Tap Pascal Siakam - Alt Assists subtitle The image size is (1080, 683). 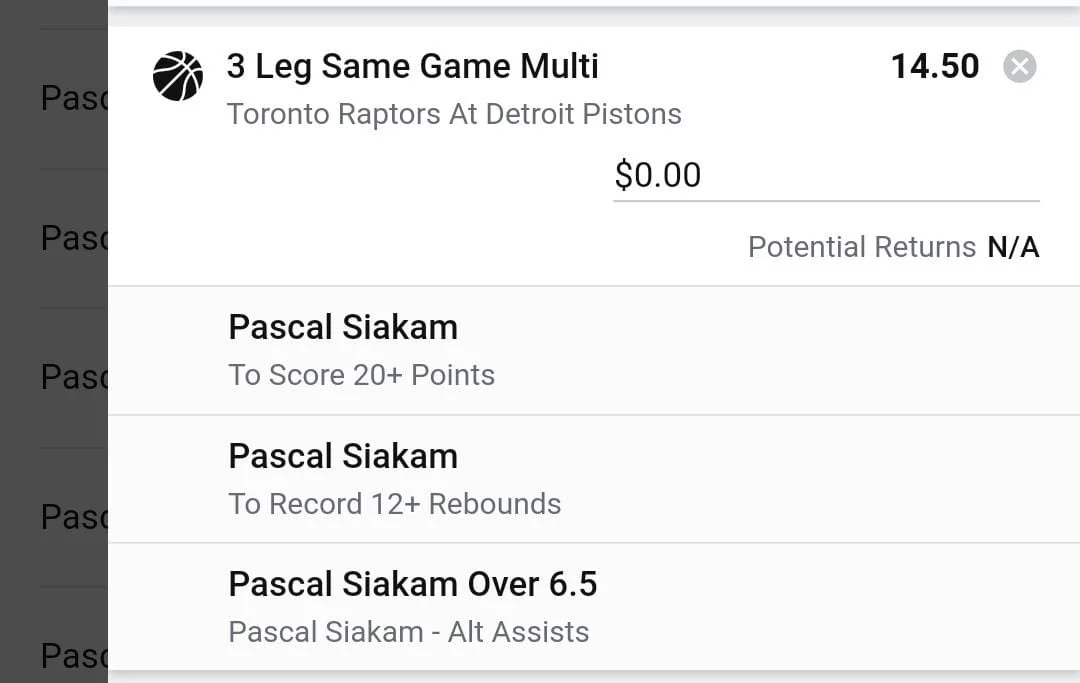click(x=408, y=632)
